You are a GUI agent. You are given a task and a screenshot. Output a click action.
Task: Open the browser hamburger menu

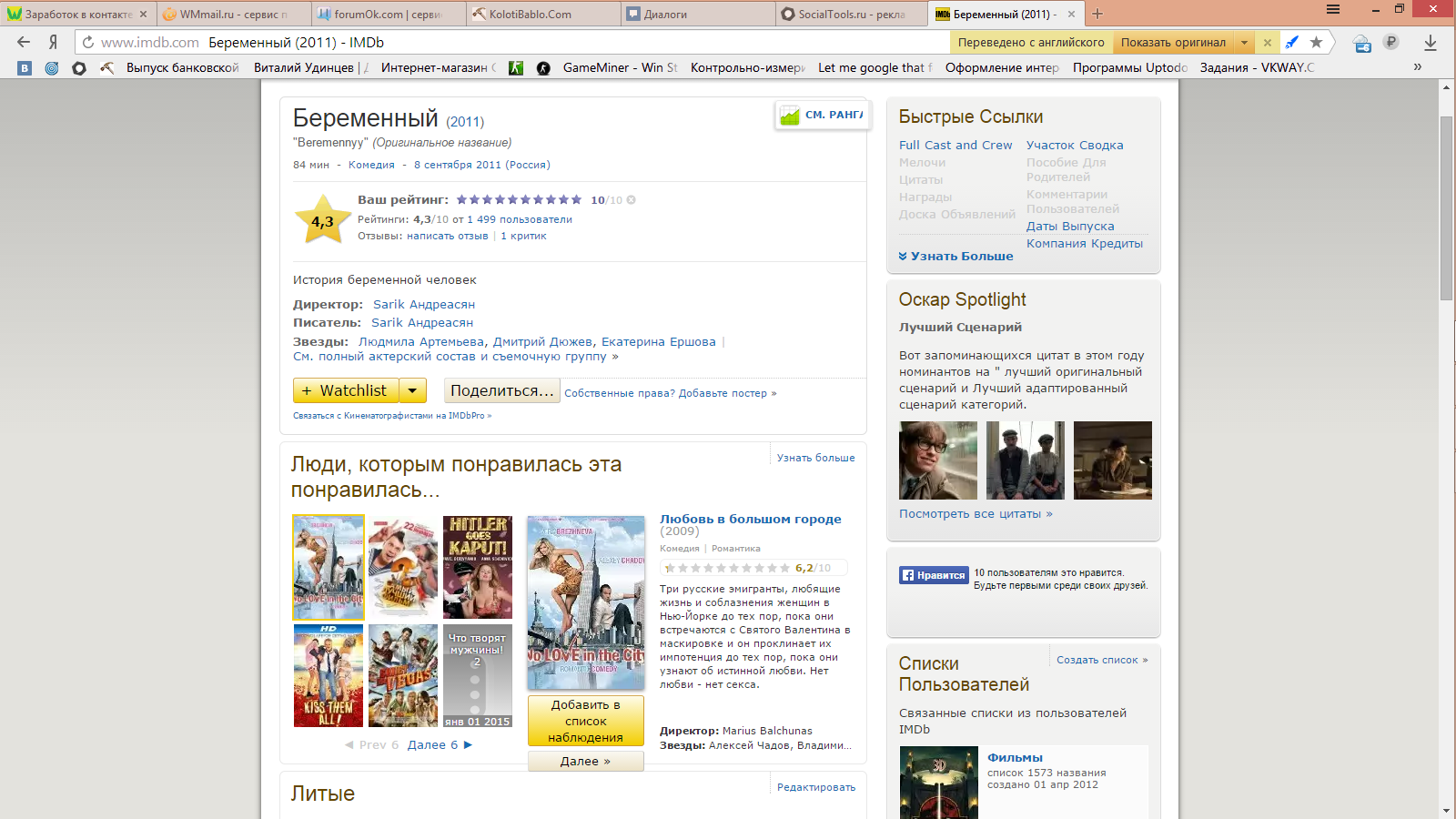1333,9
